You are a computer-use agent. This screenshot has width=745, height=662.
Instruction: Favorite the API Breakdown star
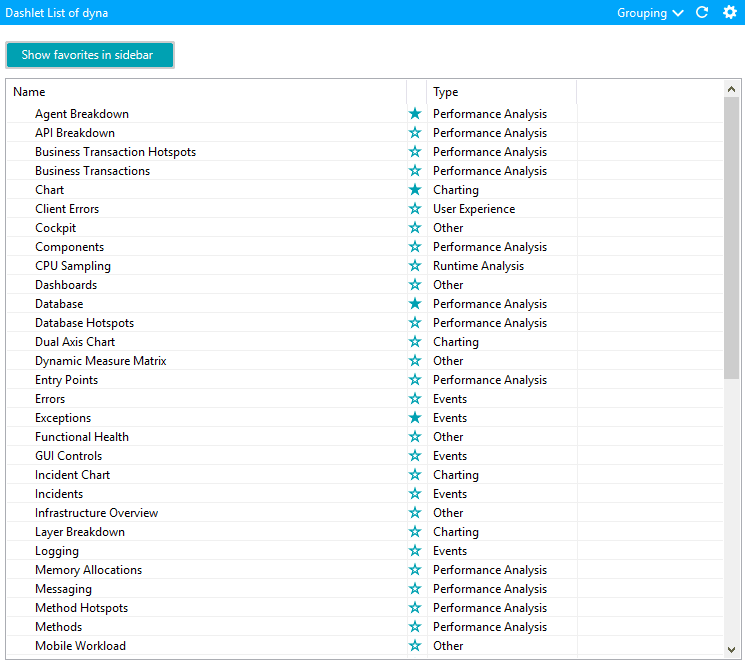pyautogui.click(x=415, y=133)
